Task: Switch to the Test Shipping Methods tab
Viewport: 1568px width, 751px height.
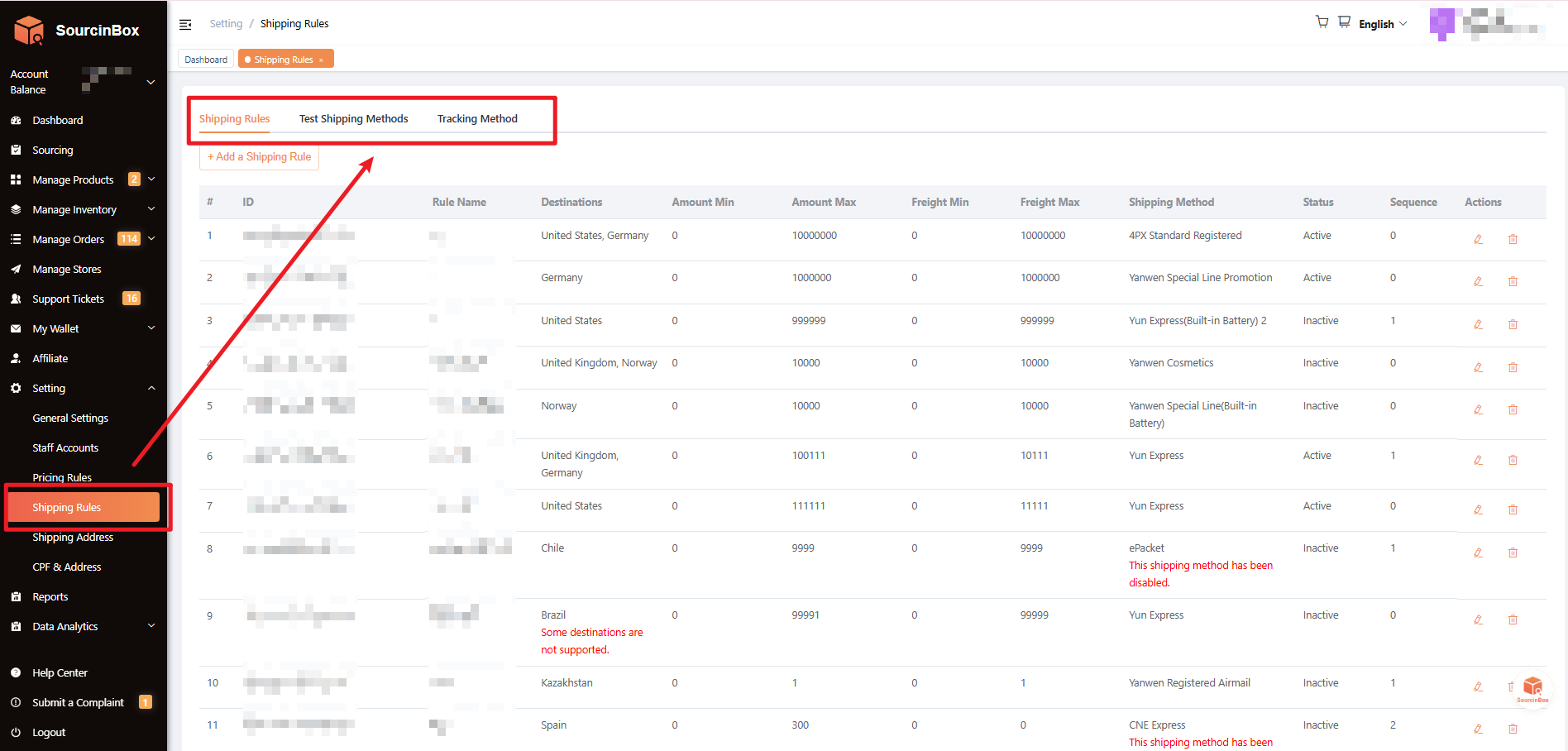Action: (354, 119)
